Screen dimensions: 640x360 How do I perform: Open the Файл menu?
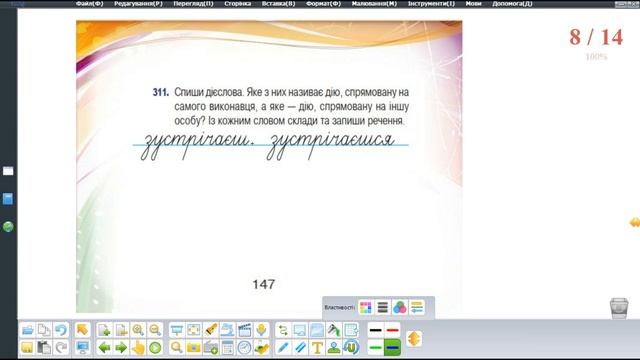tap(89, 4)
